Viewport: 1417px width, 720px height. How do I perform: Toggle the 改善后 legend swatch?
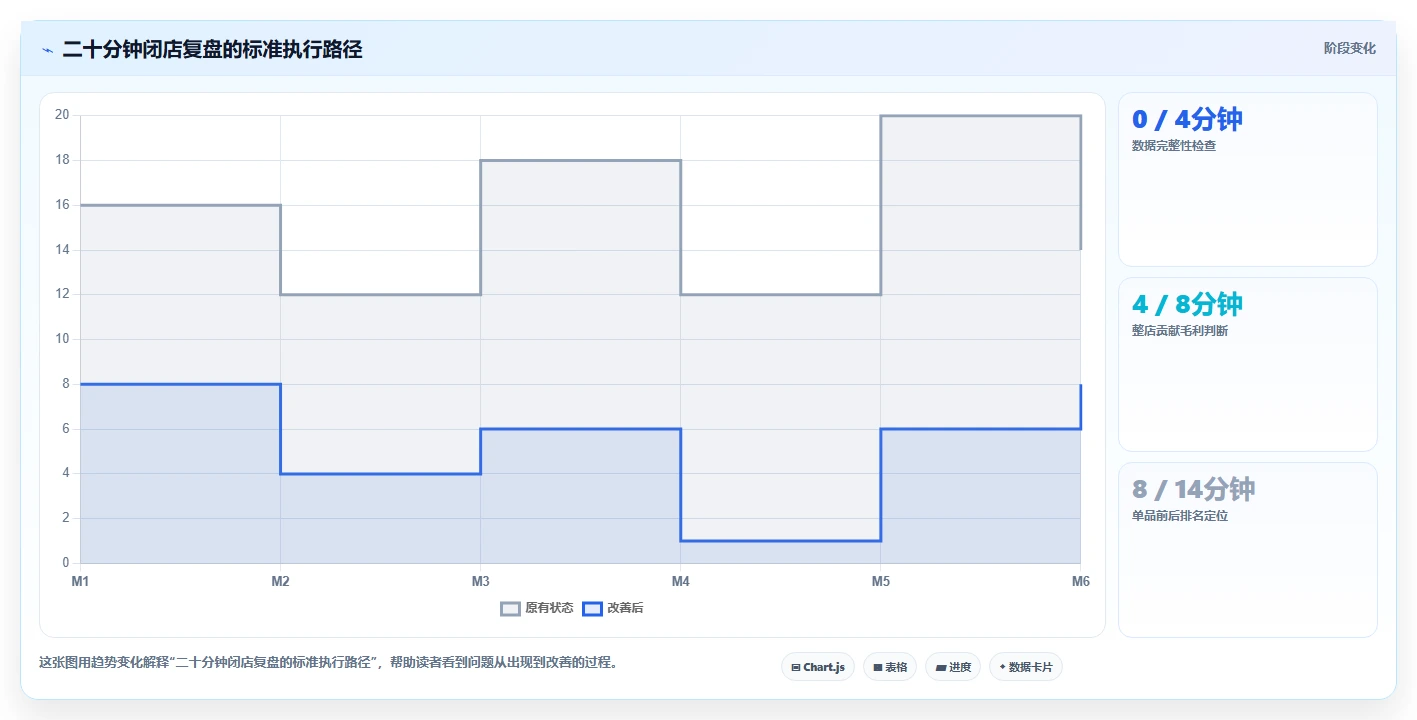[593, 608]
